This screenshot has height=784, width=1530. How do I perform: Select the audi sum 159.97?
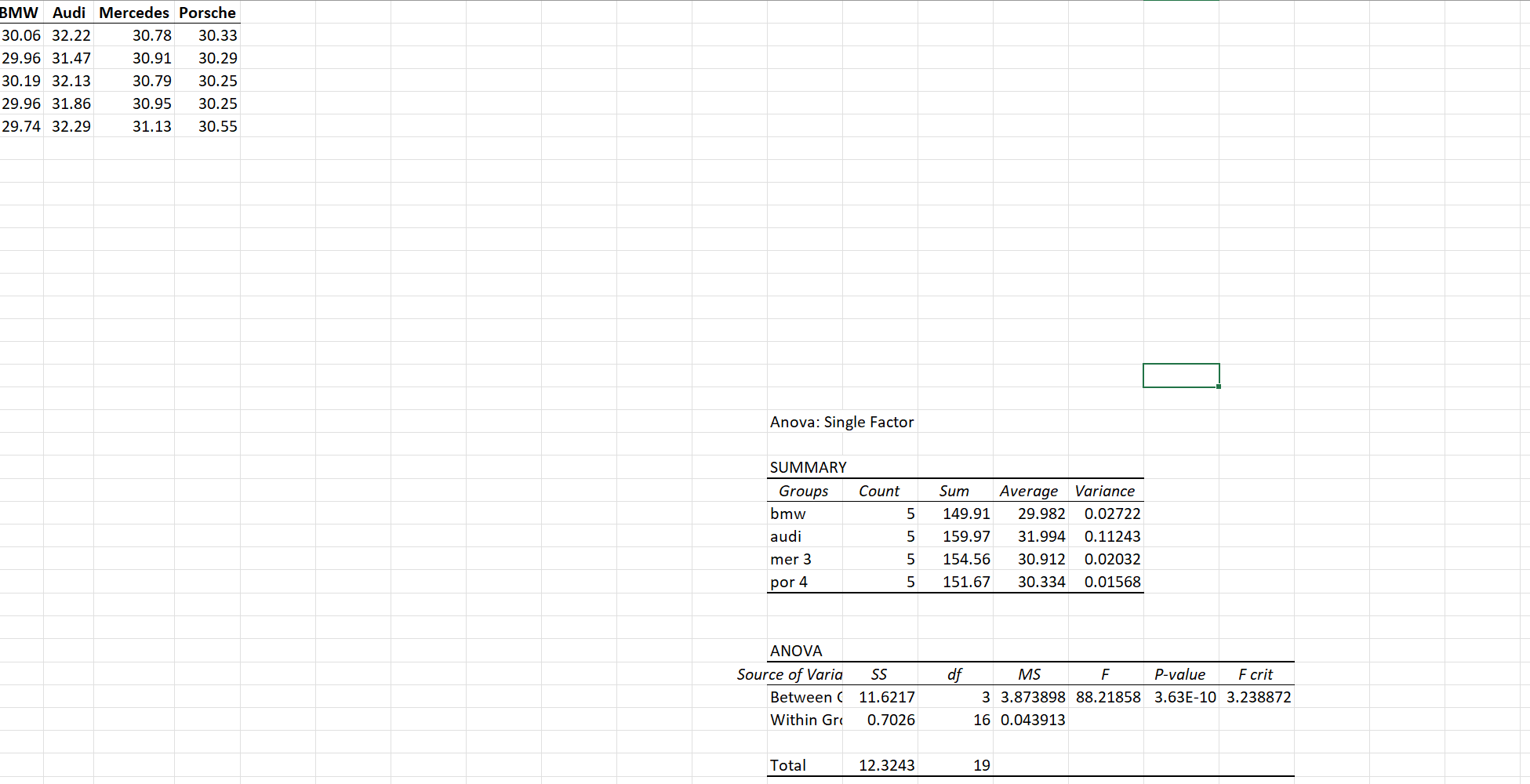pyautogui.click(x=955, y=536)
